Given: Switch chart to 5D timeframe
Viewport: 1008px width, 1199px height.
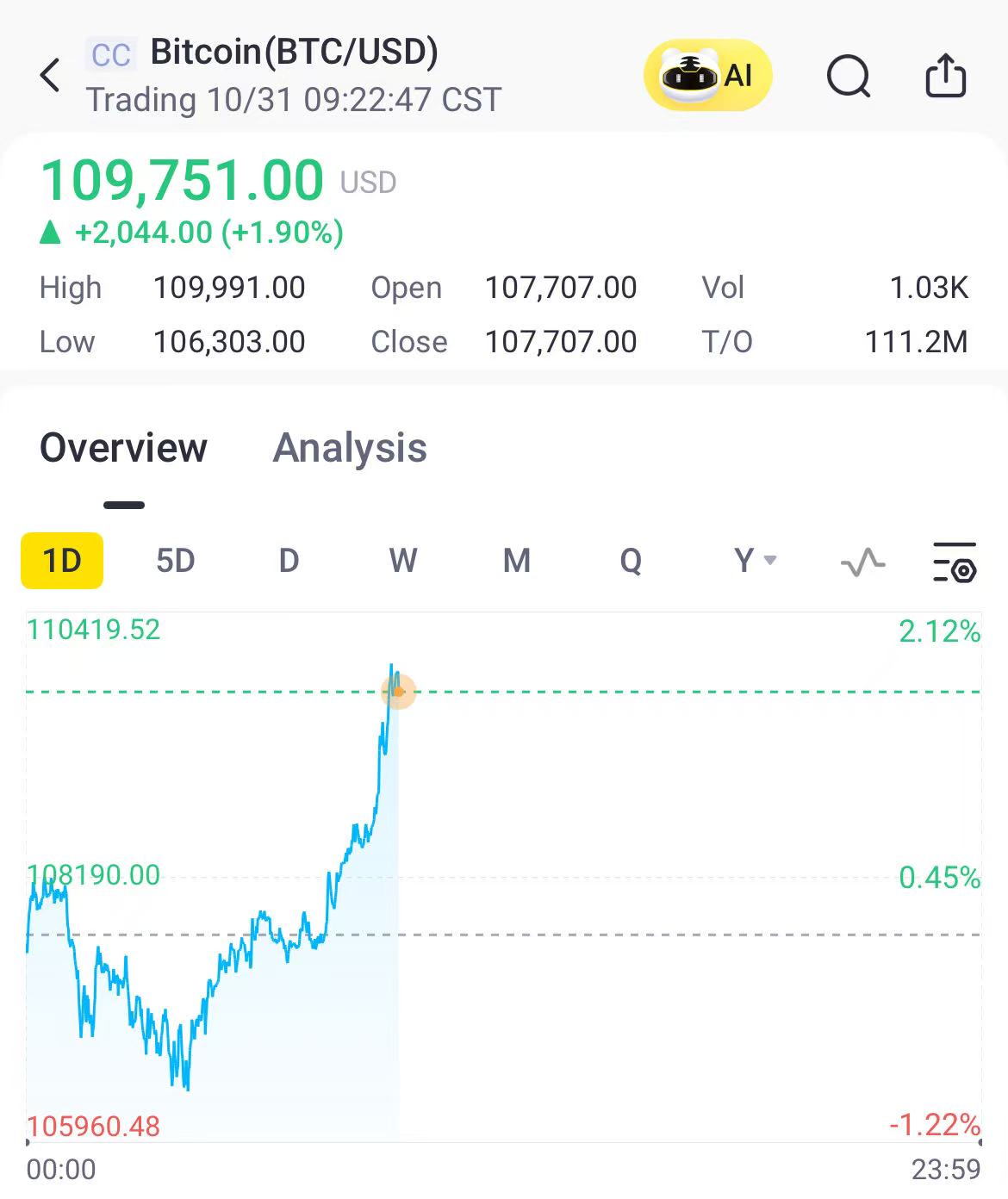Looking at the screenshot, I should tap(176, 561).
